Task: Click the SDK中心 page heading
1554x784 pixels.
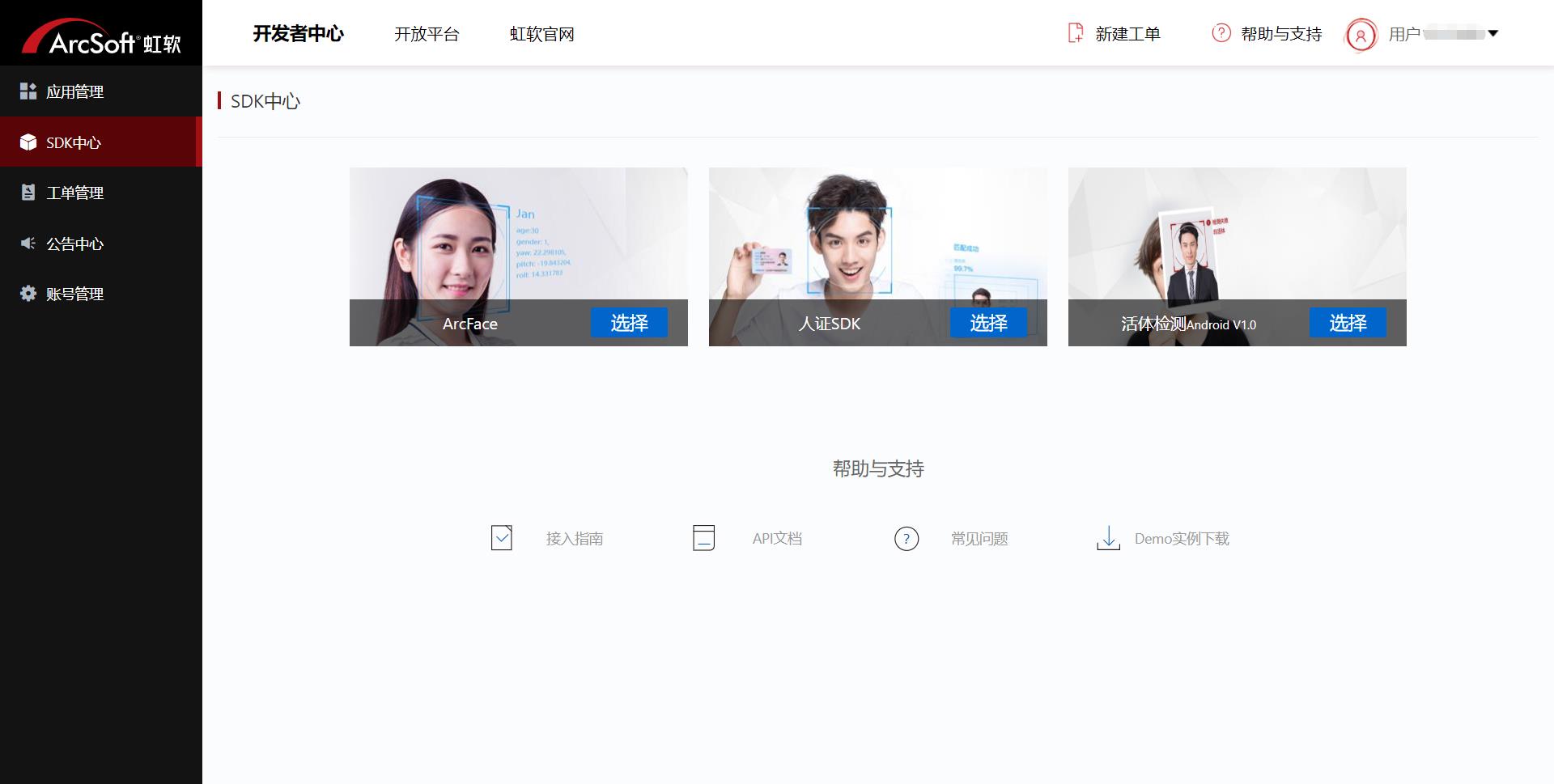Action: (265, 101)
